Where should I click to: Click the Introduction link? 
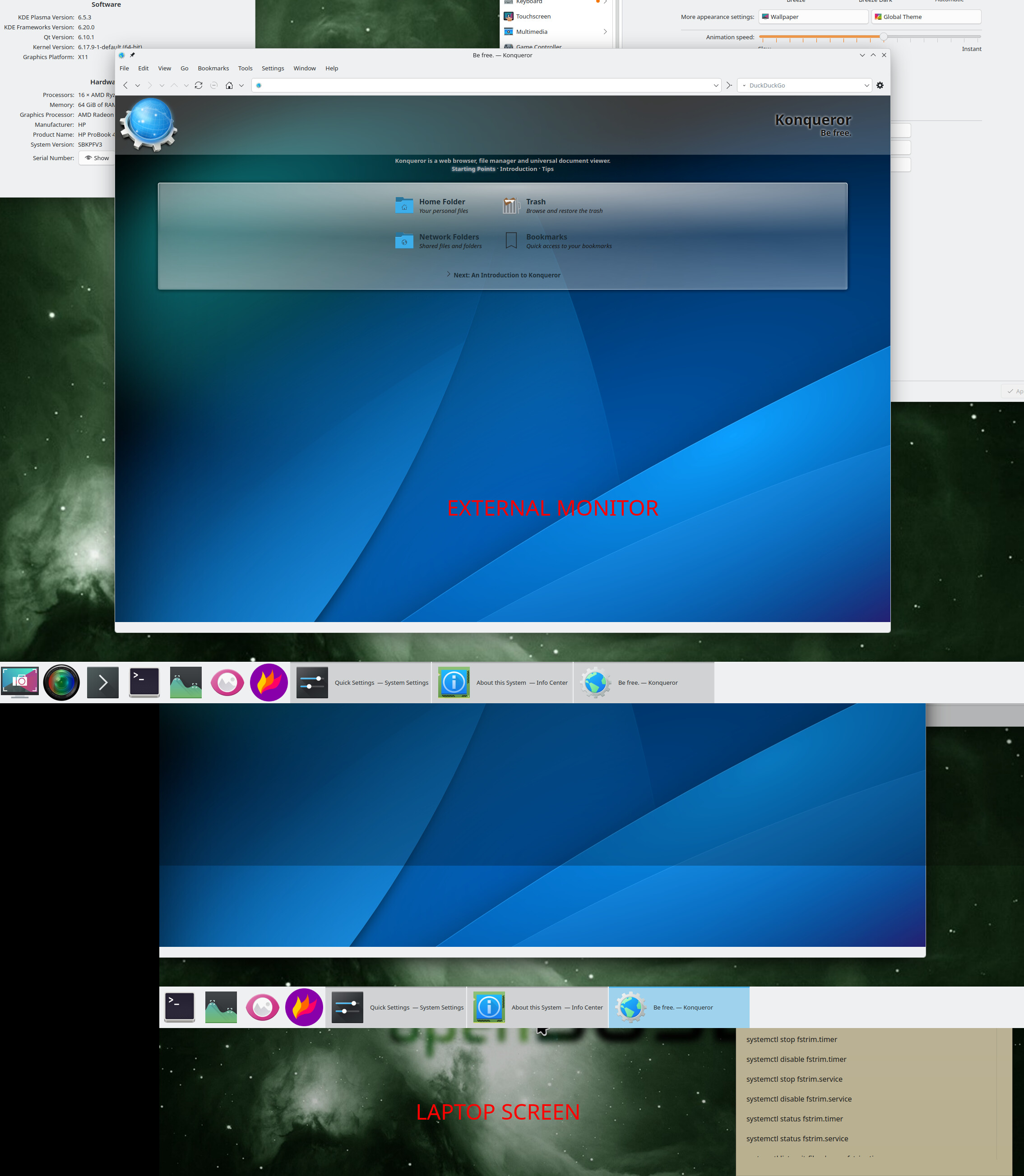tap(518, 169)
